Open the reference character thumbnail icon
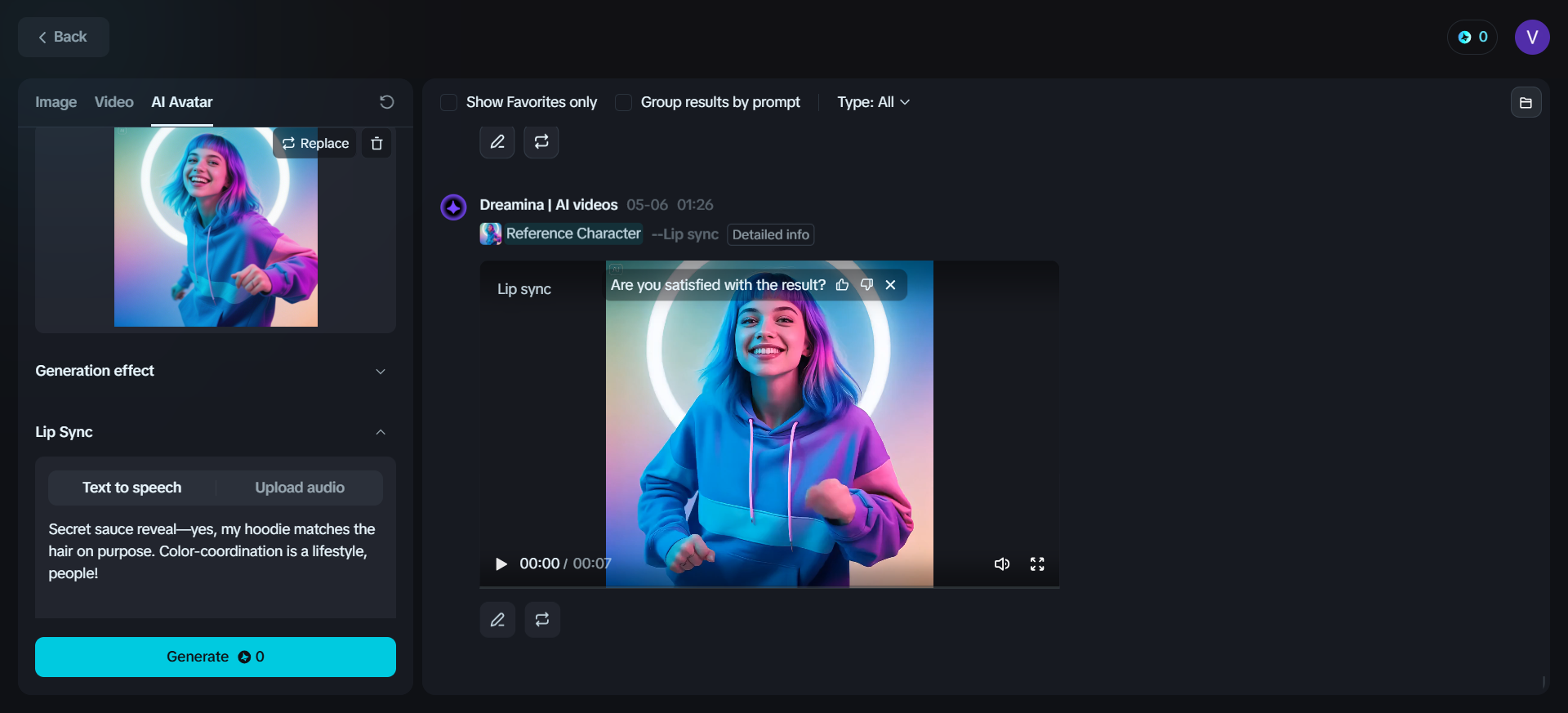The image size is (1568, 713). [491, 234]
